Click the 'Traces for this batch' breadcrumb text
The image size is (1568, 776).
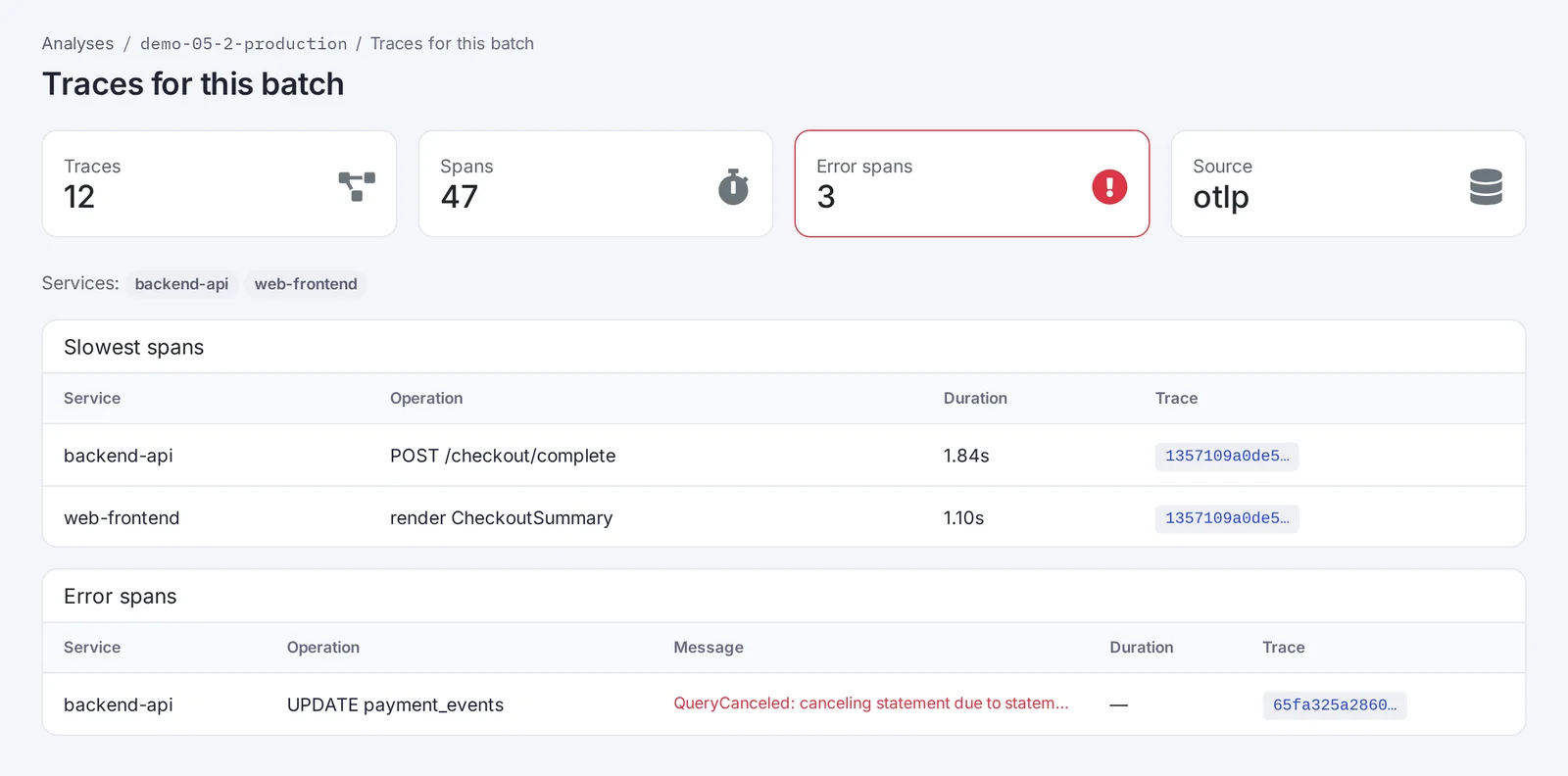click(x=452, y=43)
